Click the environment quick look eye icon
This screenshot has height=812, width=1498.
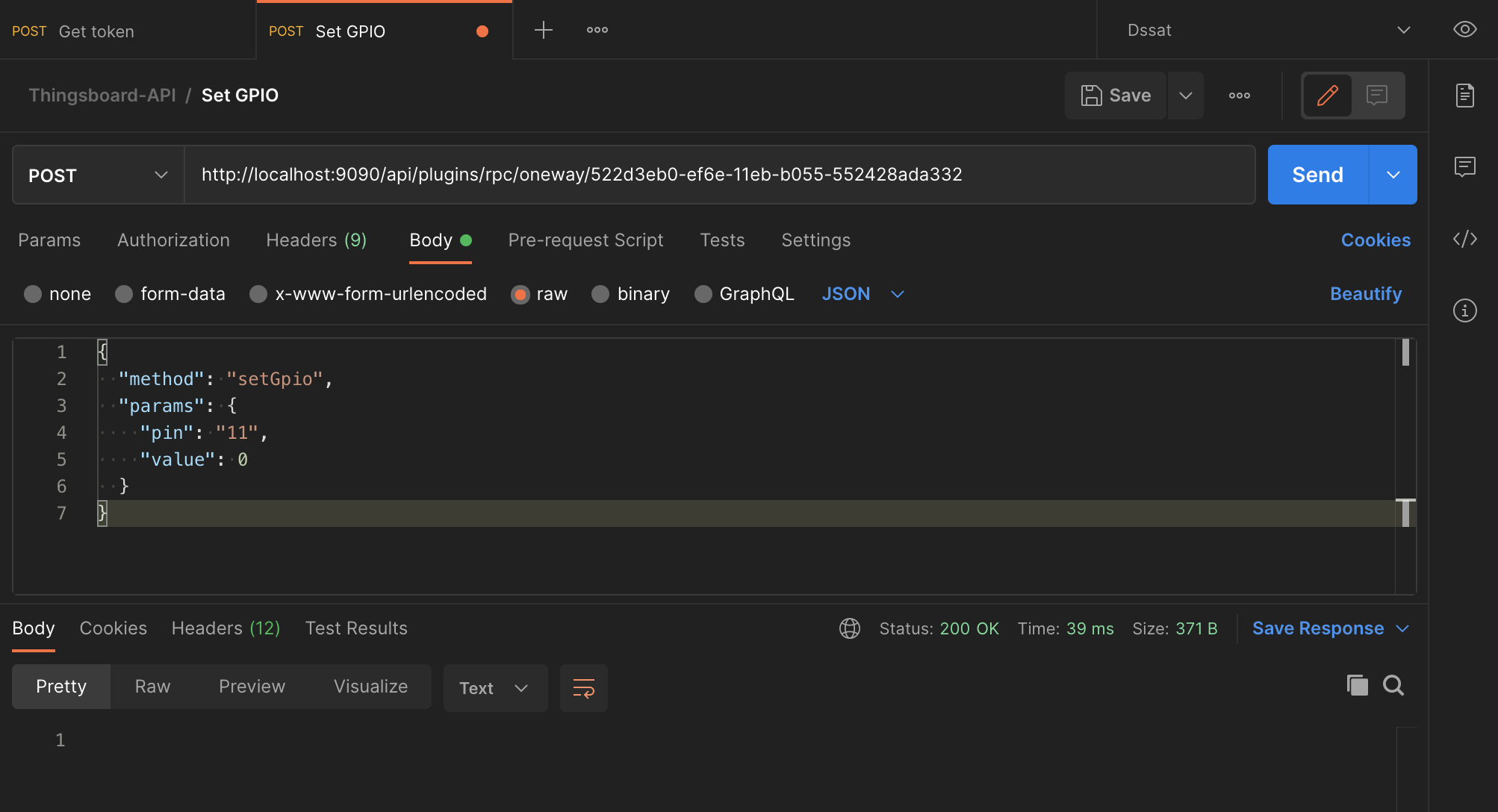coord(1464,30)
